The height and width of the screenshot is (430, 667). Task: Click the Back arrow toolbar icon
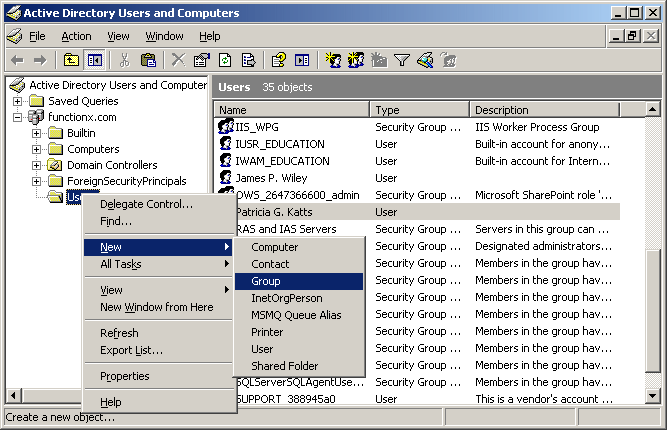coord(17,60)
